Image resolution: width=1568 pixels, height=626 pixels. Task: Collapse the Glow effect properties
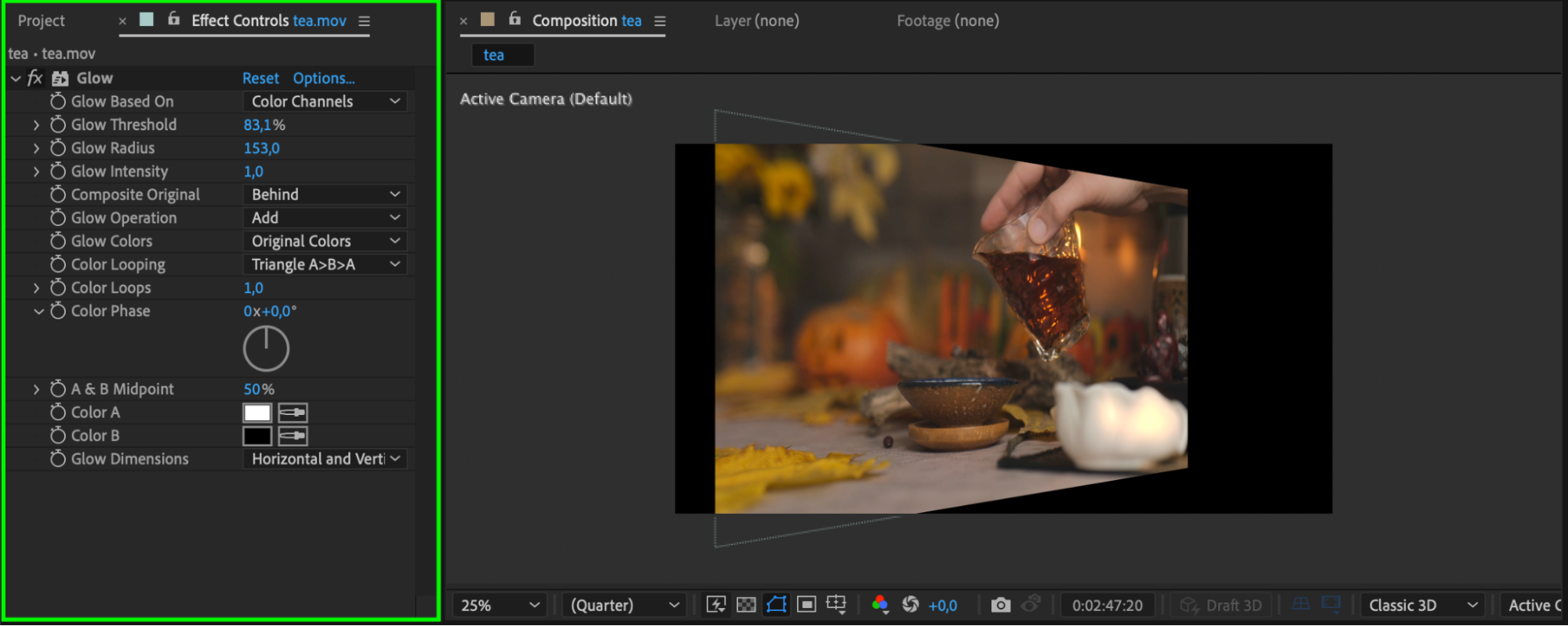click(x=16, y=78)
